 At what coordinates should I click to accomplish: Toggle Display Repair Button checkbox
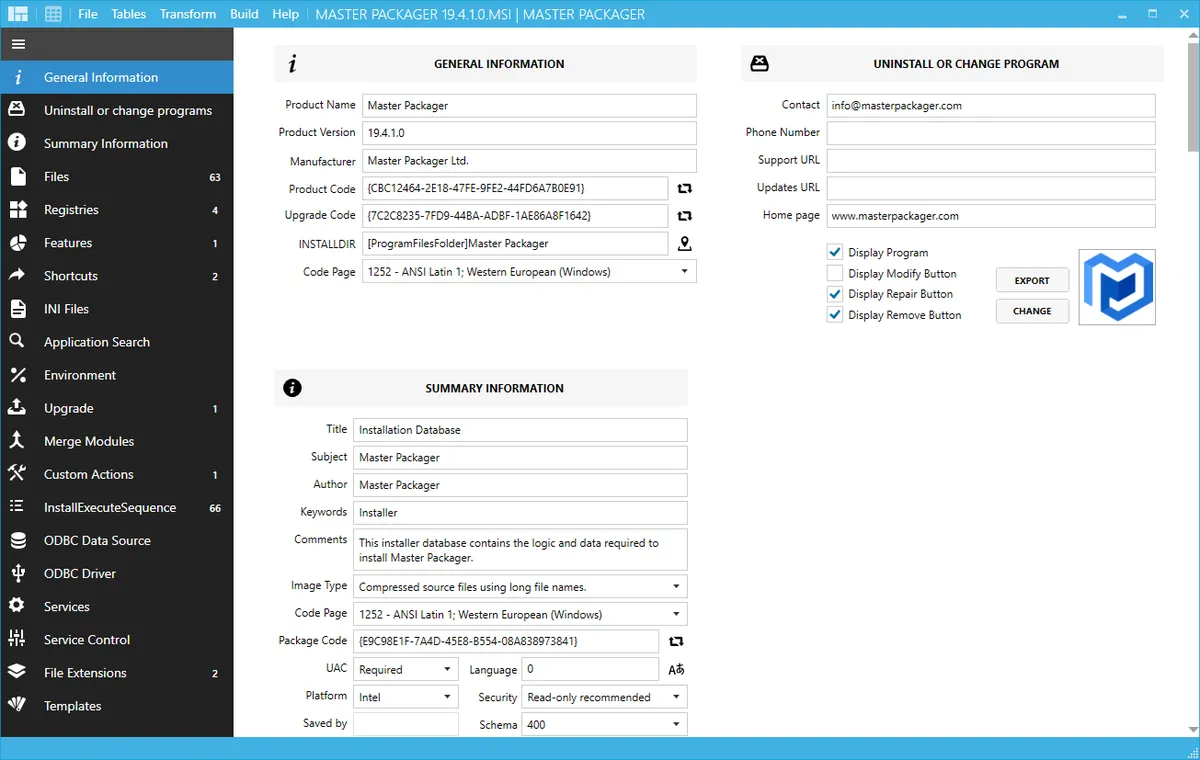point(835,294)
